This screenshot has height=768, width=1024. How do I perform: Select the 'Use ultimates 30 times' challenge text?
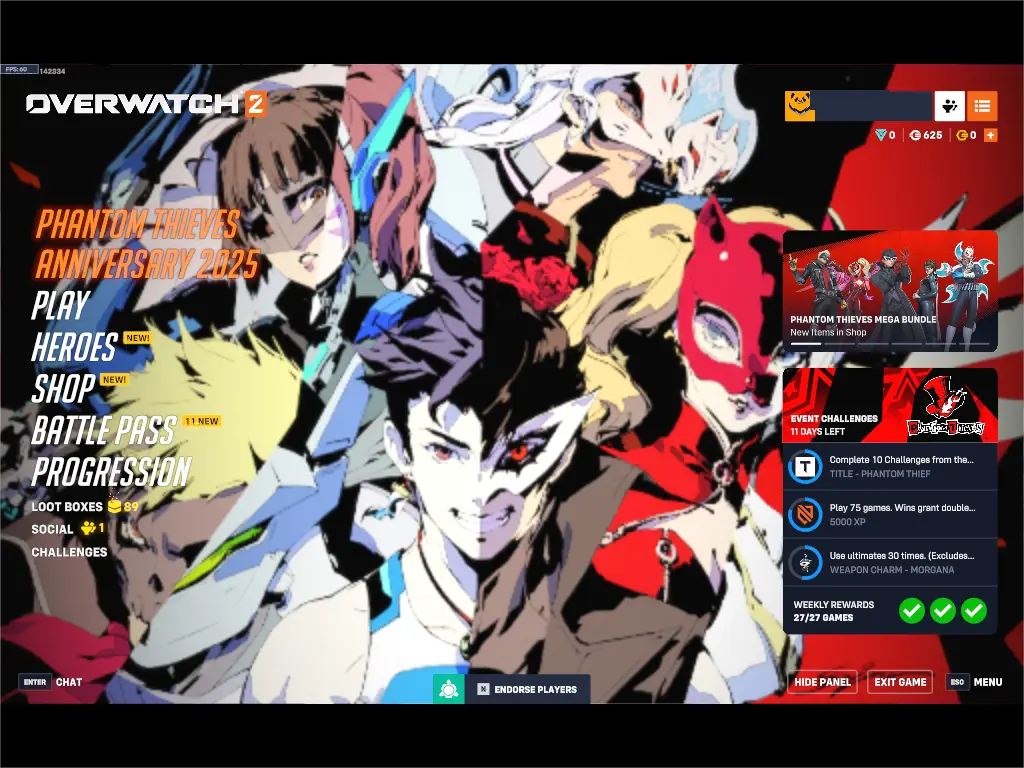click(x=902, y=556)
